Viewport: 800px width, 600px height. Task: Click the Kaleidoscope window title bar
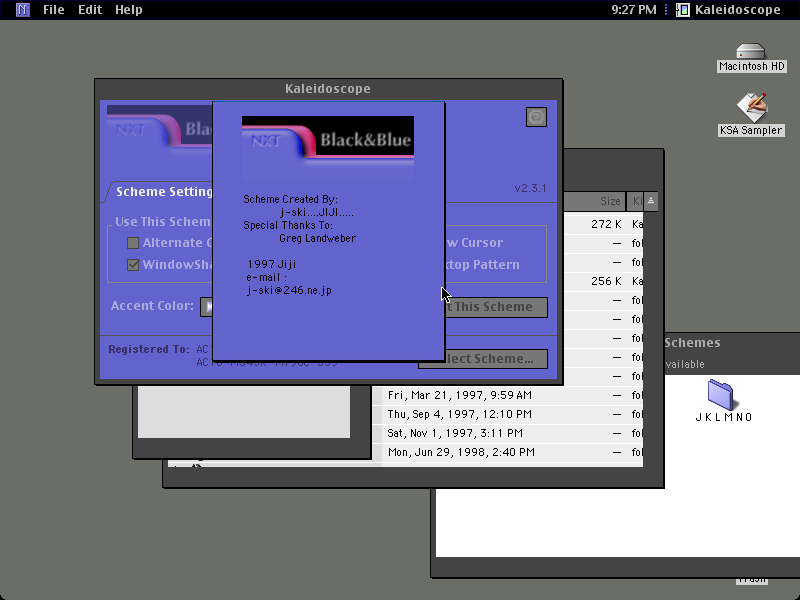coord(329,89)
